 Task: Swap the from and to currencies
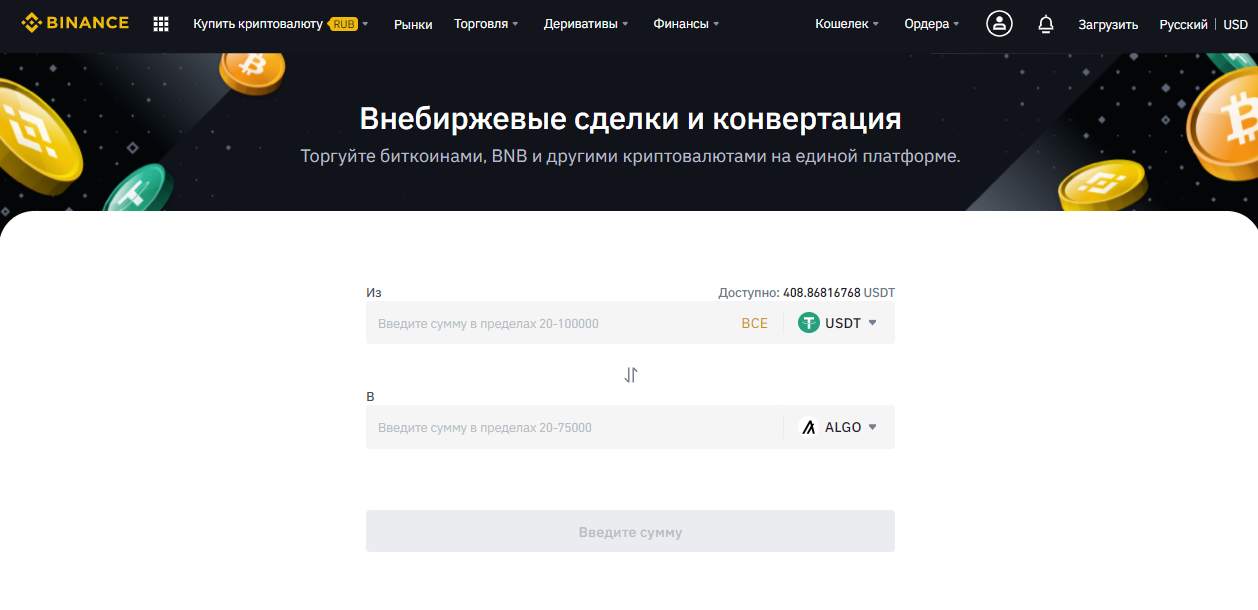(x=631, y=375)
